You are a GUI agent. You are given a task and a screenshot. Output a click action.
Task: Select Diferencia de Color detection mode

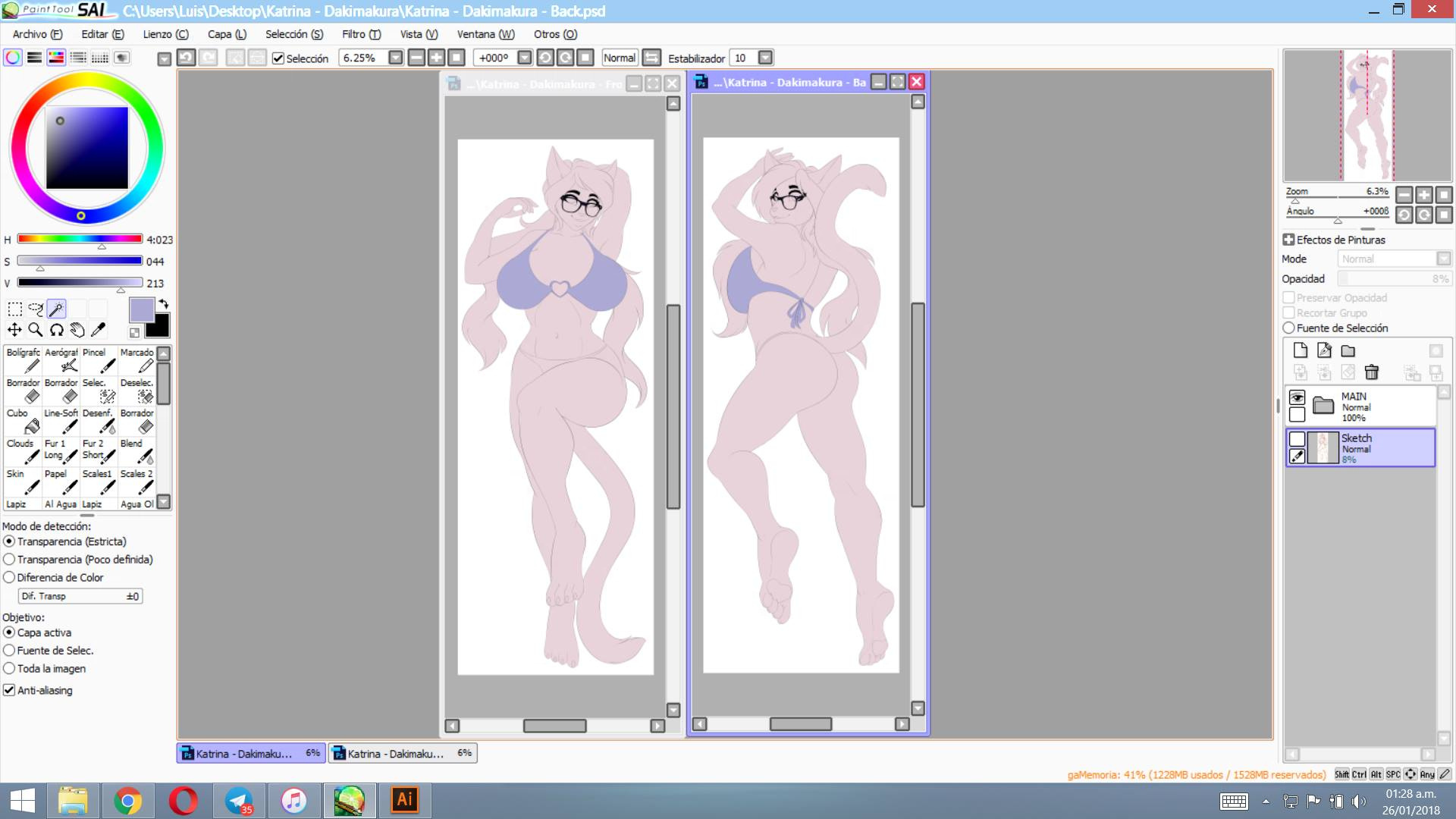(x=9, y=577)
